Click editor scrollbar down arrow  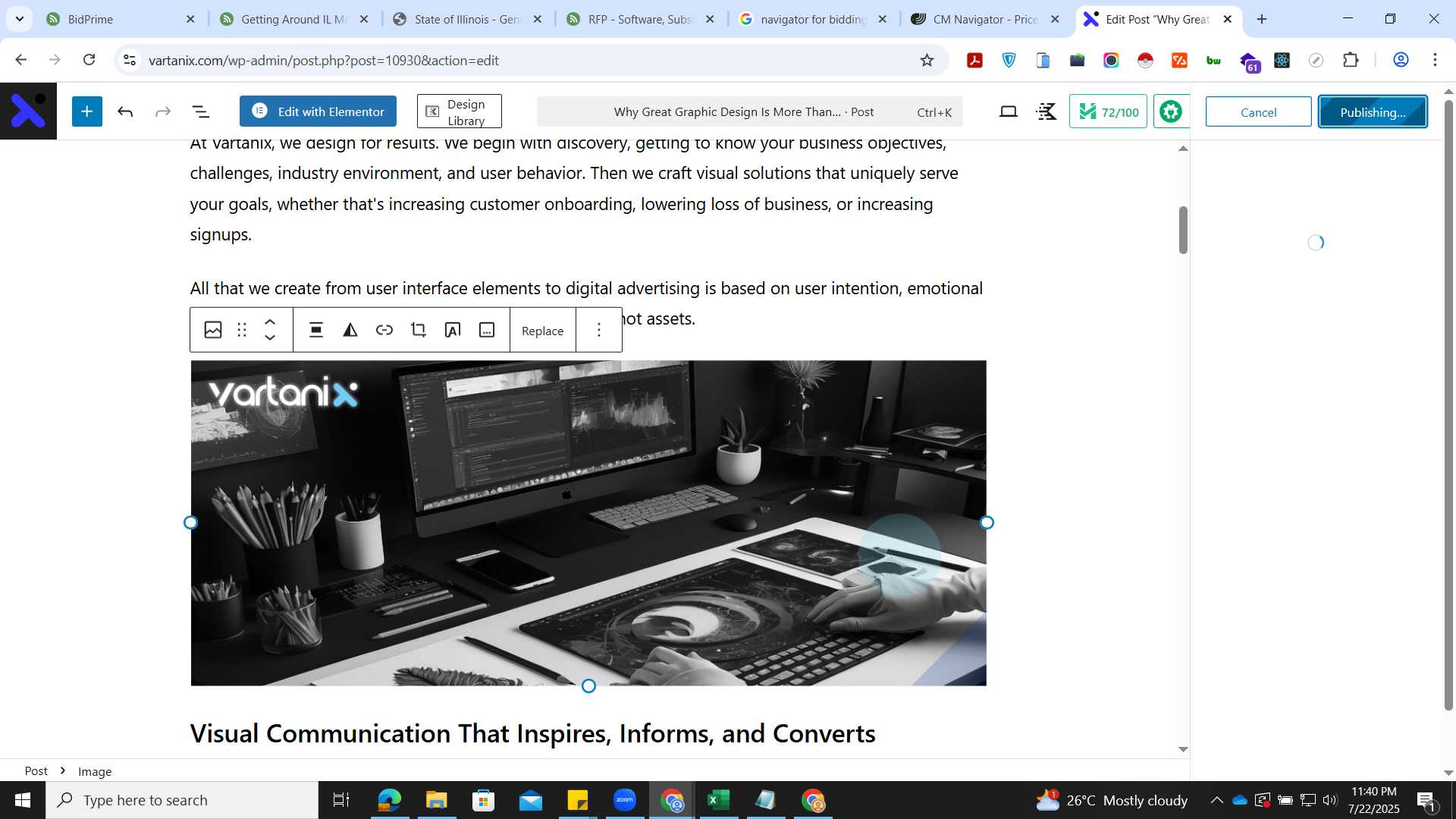tap(1183, 749)
